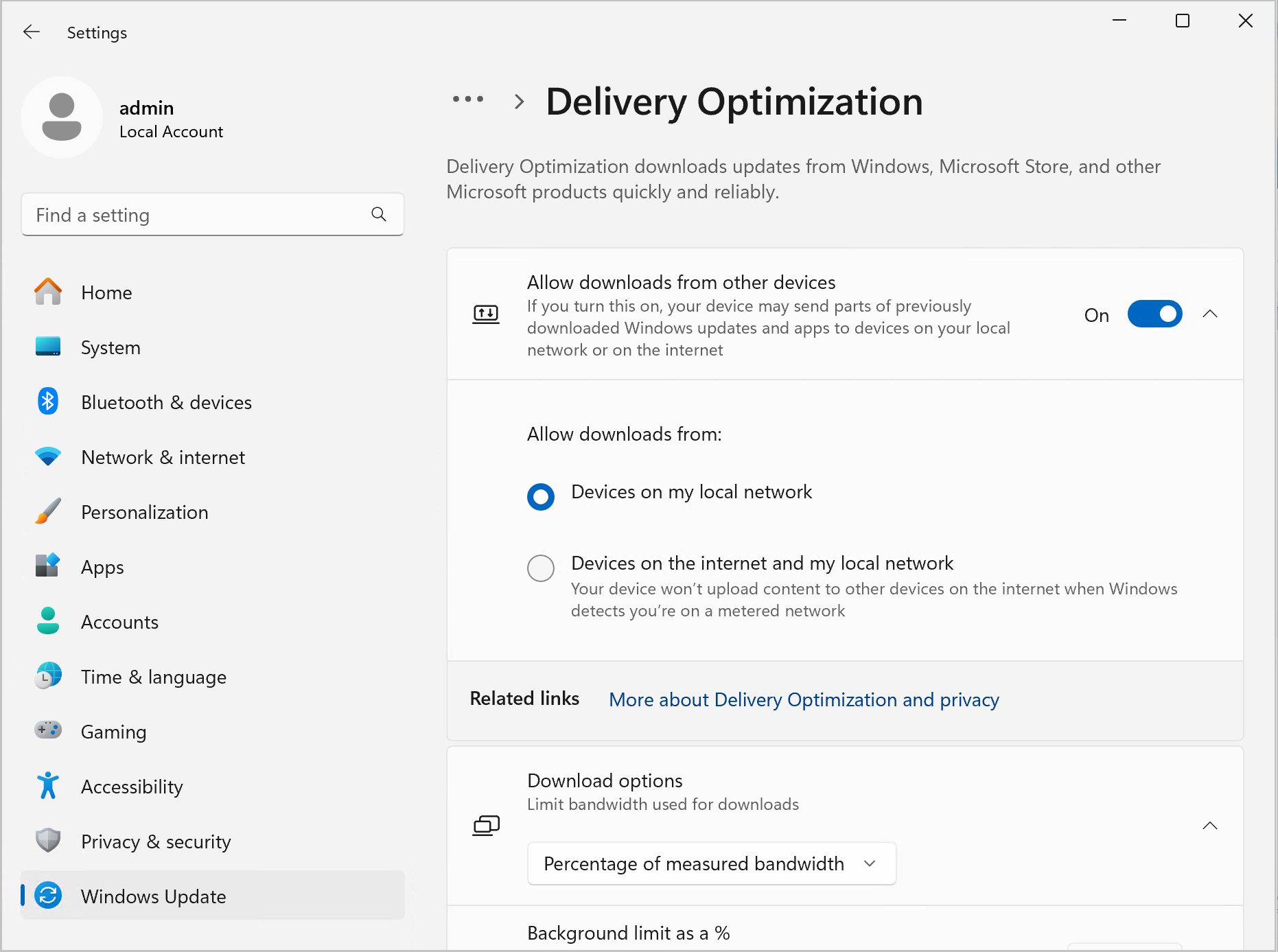Click the Gaming controller icon

click(48, 730)
